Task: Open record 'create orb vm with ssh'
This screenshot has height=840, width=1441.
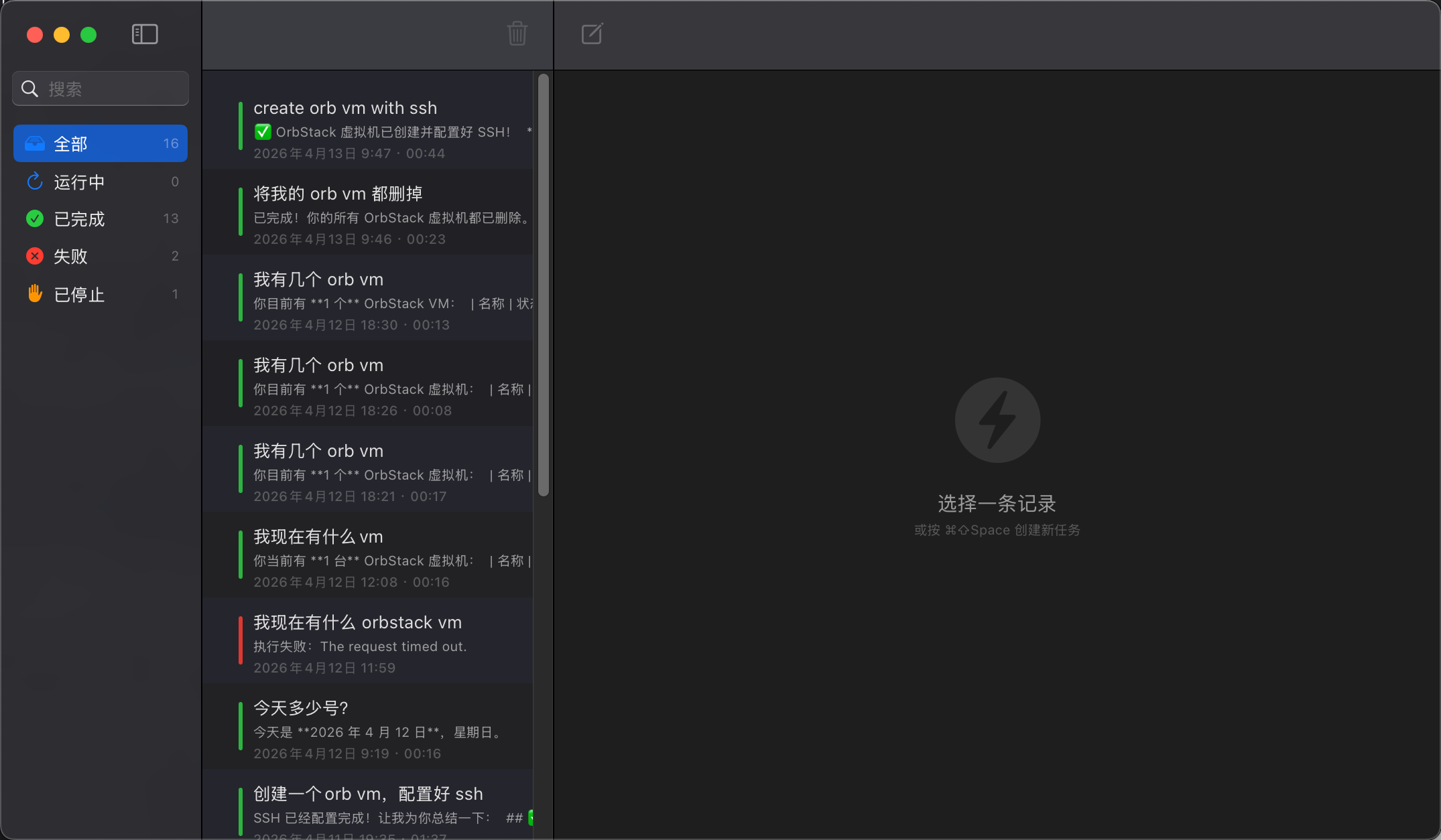Action: [368, 126]
